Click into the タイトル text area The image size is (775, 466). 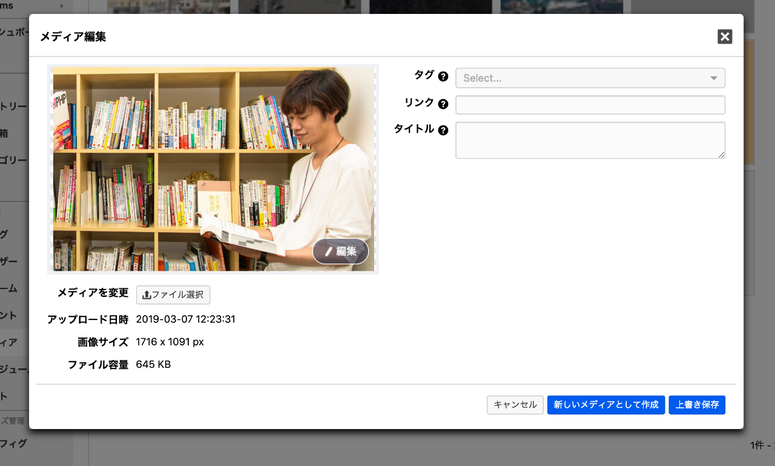click(590, 140)
